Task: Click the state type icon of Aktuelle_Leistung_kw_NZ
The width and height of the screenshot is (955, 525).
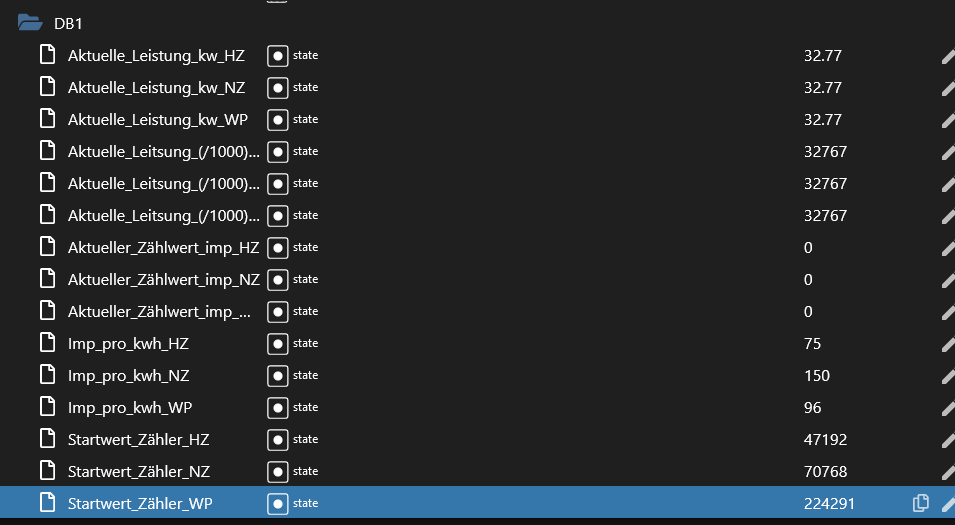Action: tap(278, 88)
